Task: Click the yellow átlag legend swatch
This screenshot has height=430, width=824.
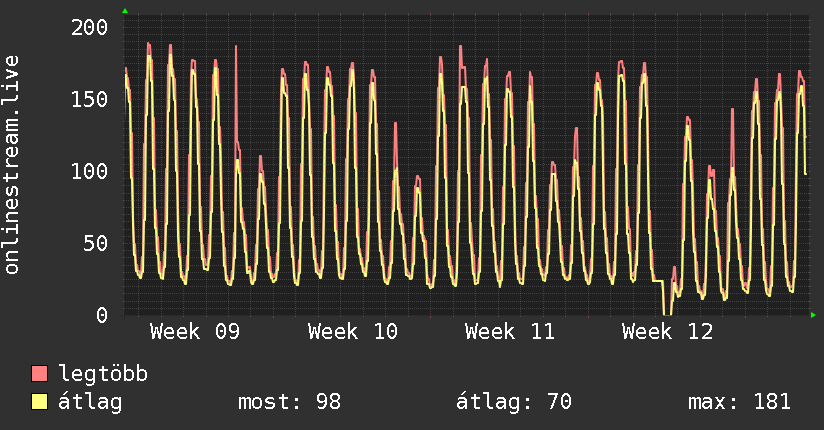Action: coord(39,402)
